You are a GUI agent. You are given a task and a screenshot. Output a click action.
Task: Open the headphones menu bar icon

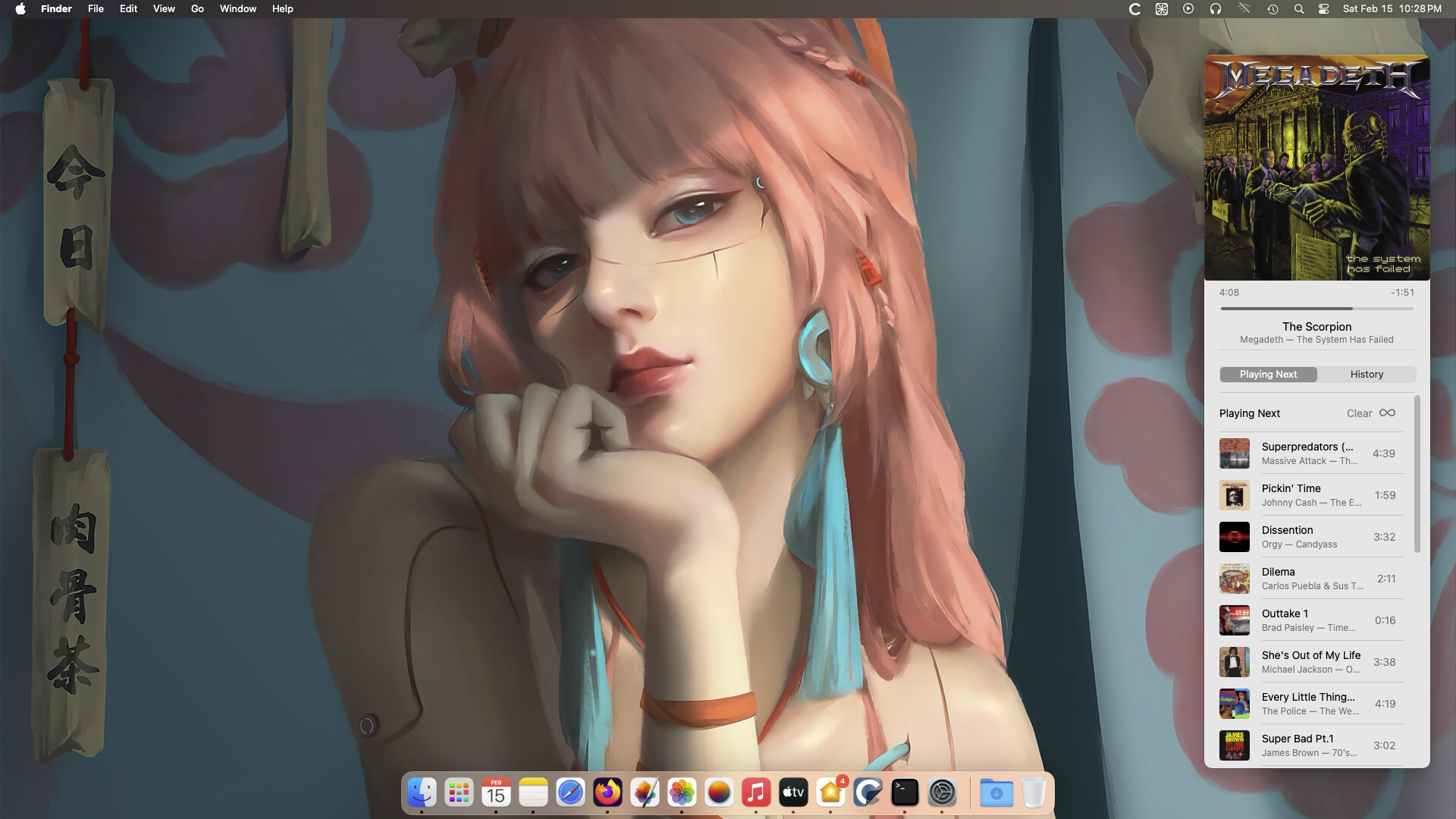coord(1216,9)
